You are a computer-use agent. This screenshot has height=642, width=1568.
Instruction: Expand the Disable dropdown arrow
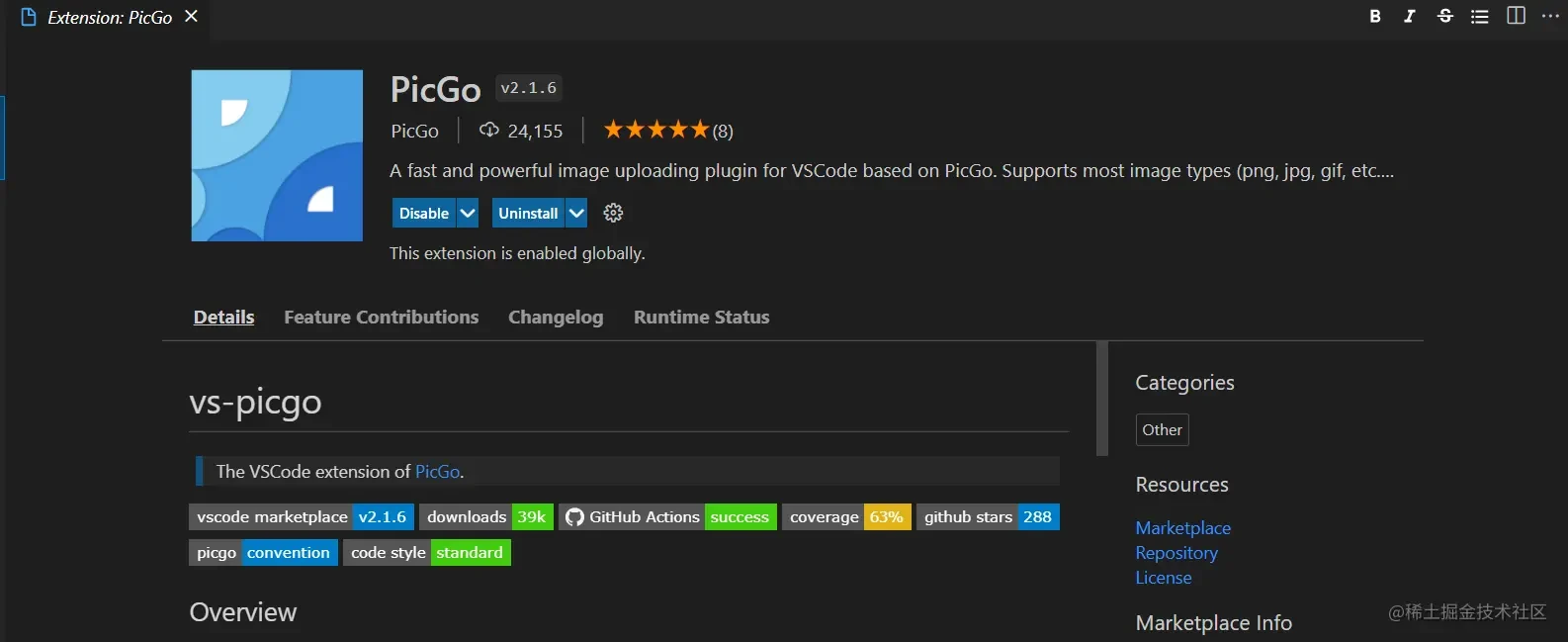468,213
